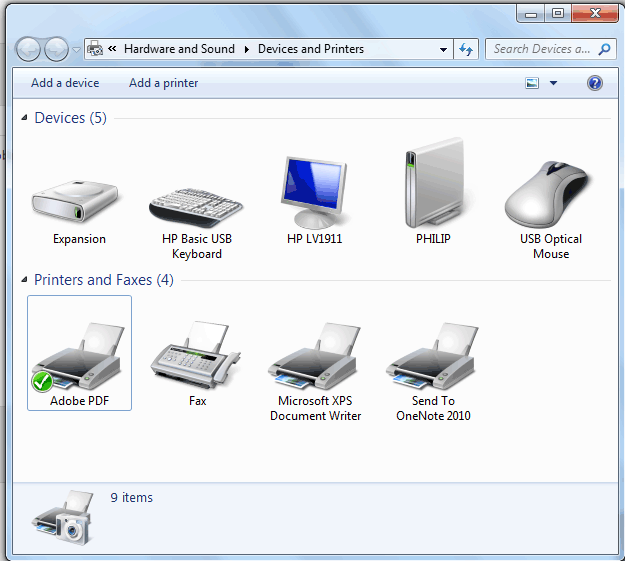Click the printer icon in the address bar
The height and width of the screenshot is (561, 625).
coord(94,49)
